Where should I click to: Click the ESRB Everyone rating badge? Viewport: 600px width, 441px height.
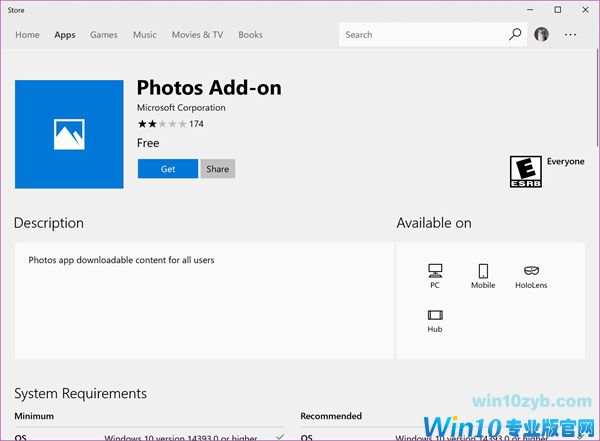524,171
